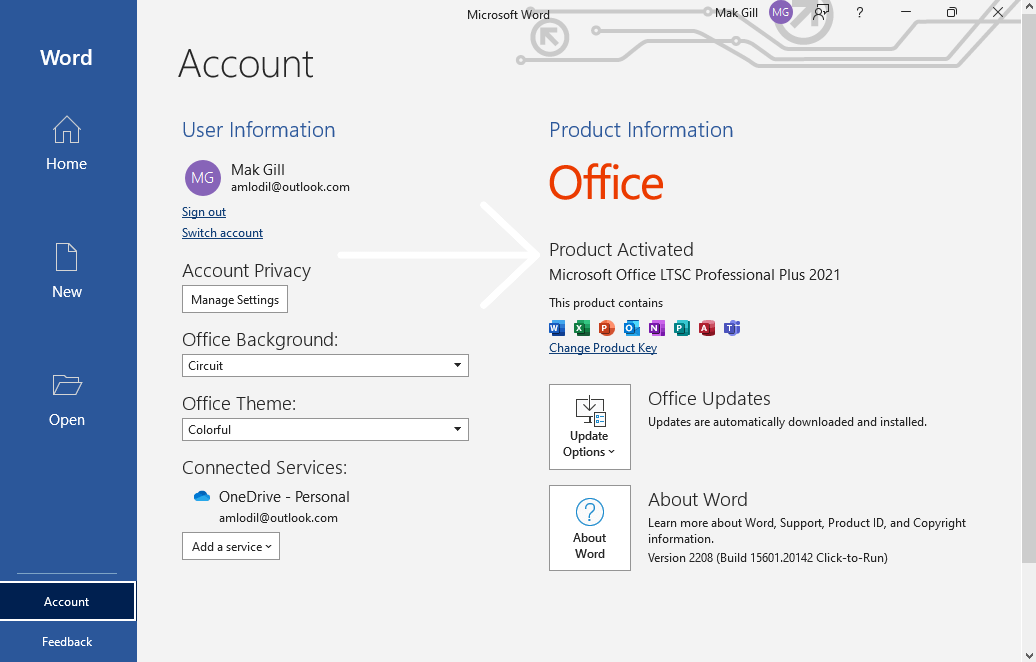Viewport: 1036px width, 662px height.
Task: Open Help with the question mark icon
Action: (x=860, y=12)
